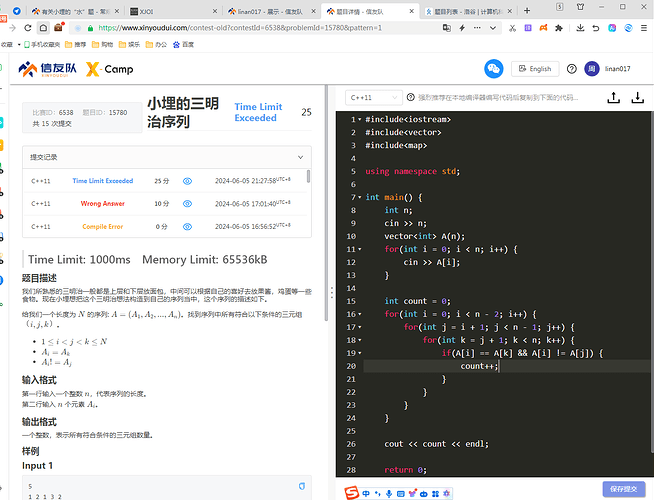Click the Compile Error status link
Image resolution: width=654 pixels, height=500 pixels.
pyautogui.click(x=103, y=226)
